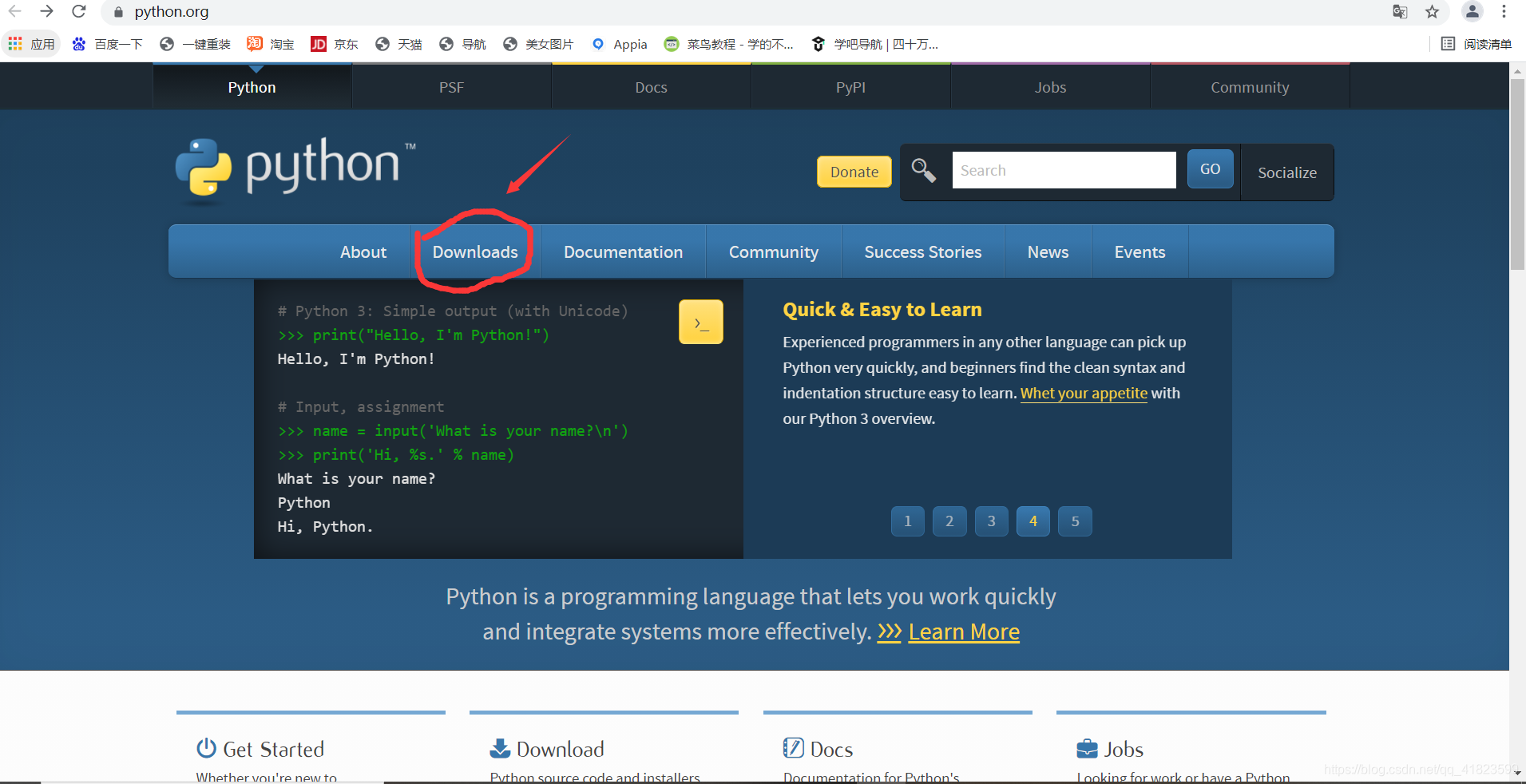The height and width of the screenshot is (784, 1526).
Task: Open the translate page icon
Action: point(1400,11)
